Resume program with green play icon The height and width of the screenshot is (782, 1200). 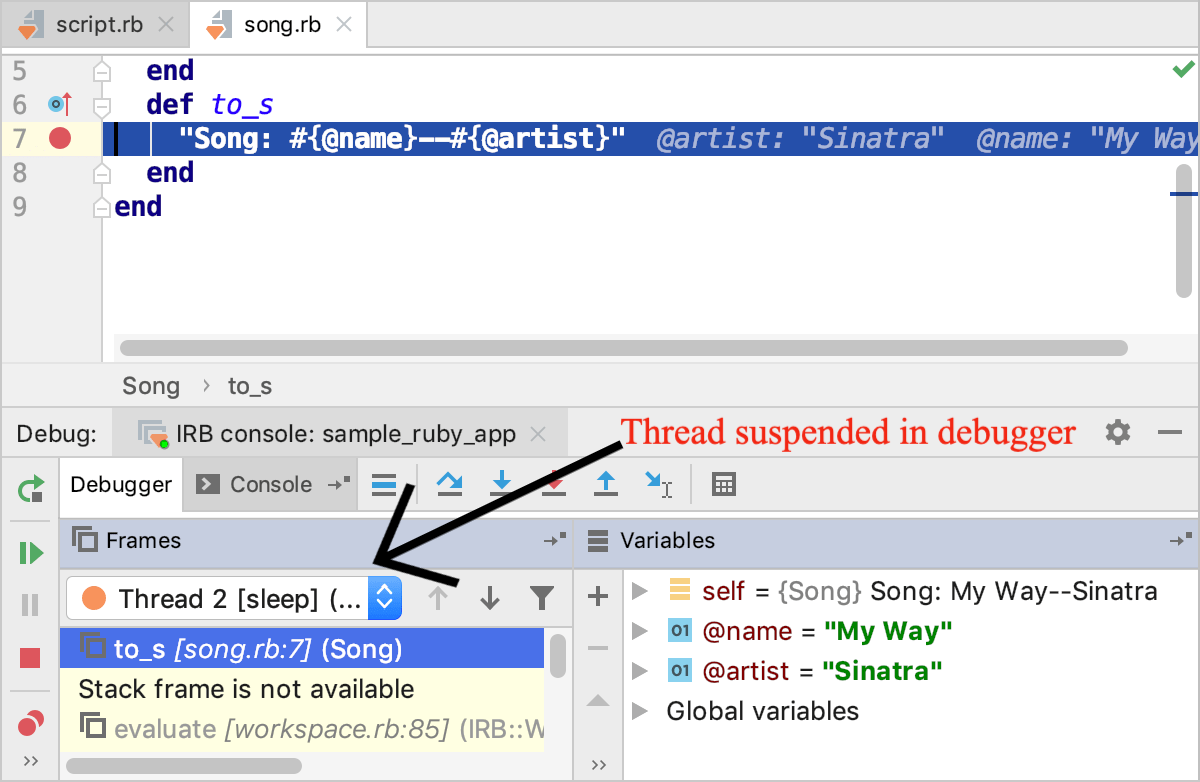point(31,552)
